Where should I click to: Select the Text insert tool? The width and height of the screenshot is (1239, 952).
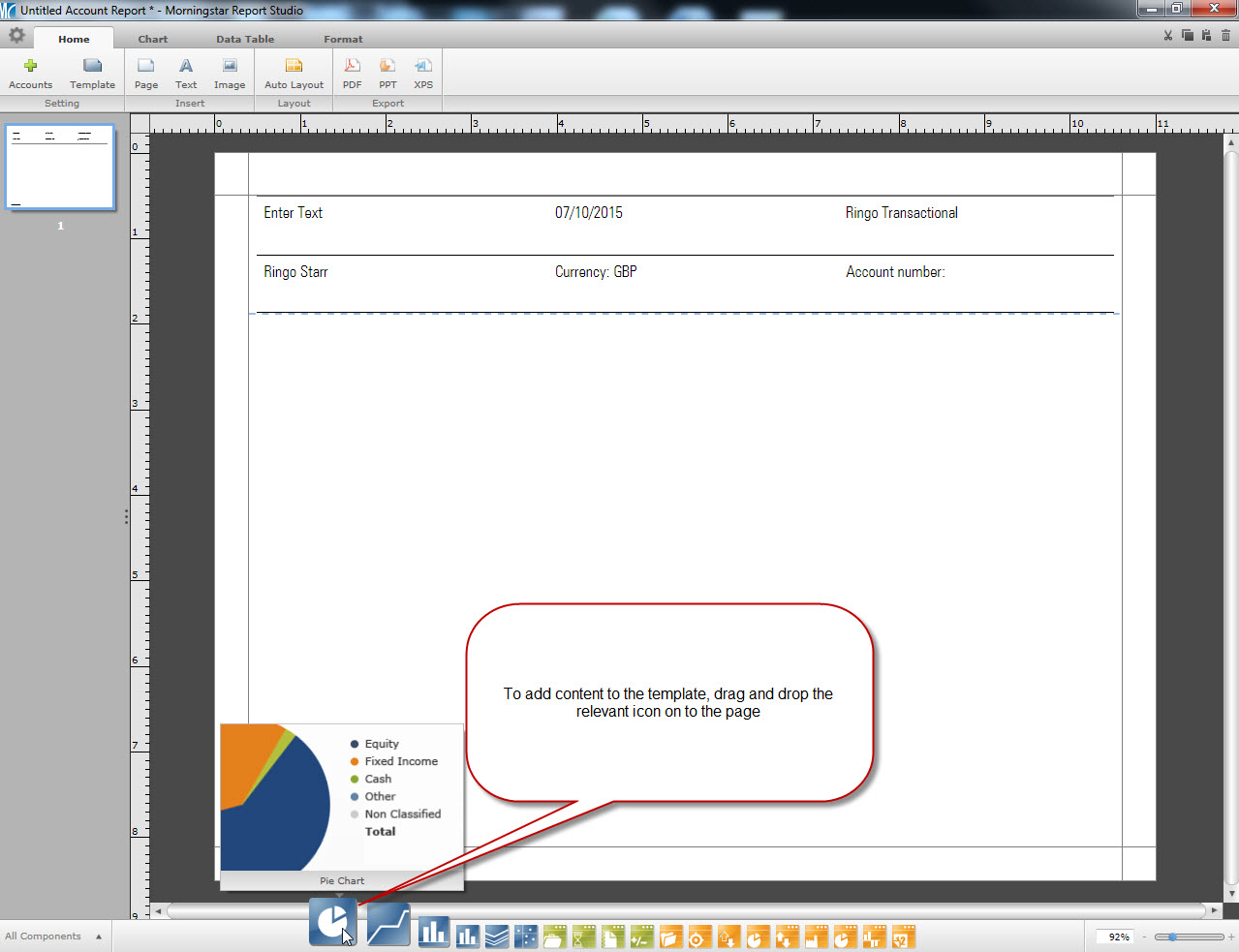[x=186, y=73]
